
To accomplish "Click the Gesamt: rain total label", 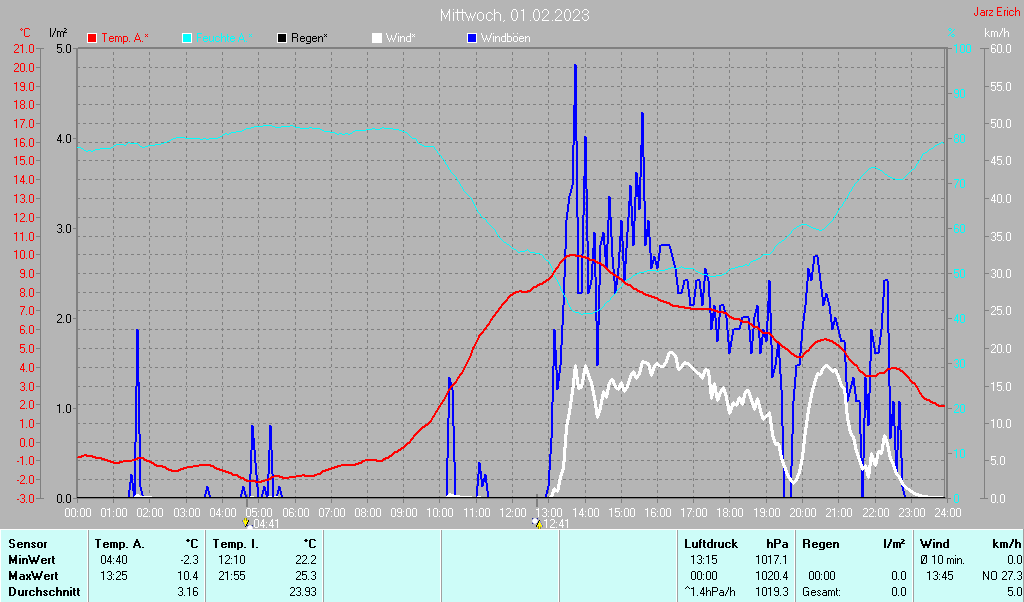I will click(x=821, y=592).
